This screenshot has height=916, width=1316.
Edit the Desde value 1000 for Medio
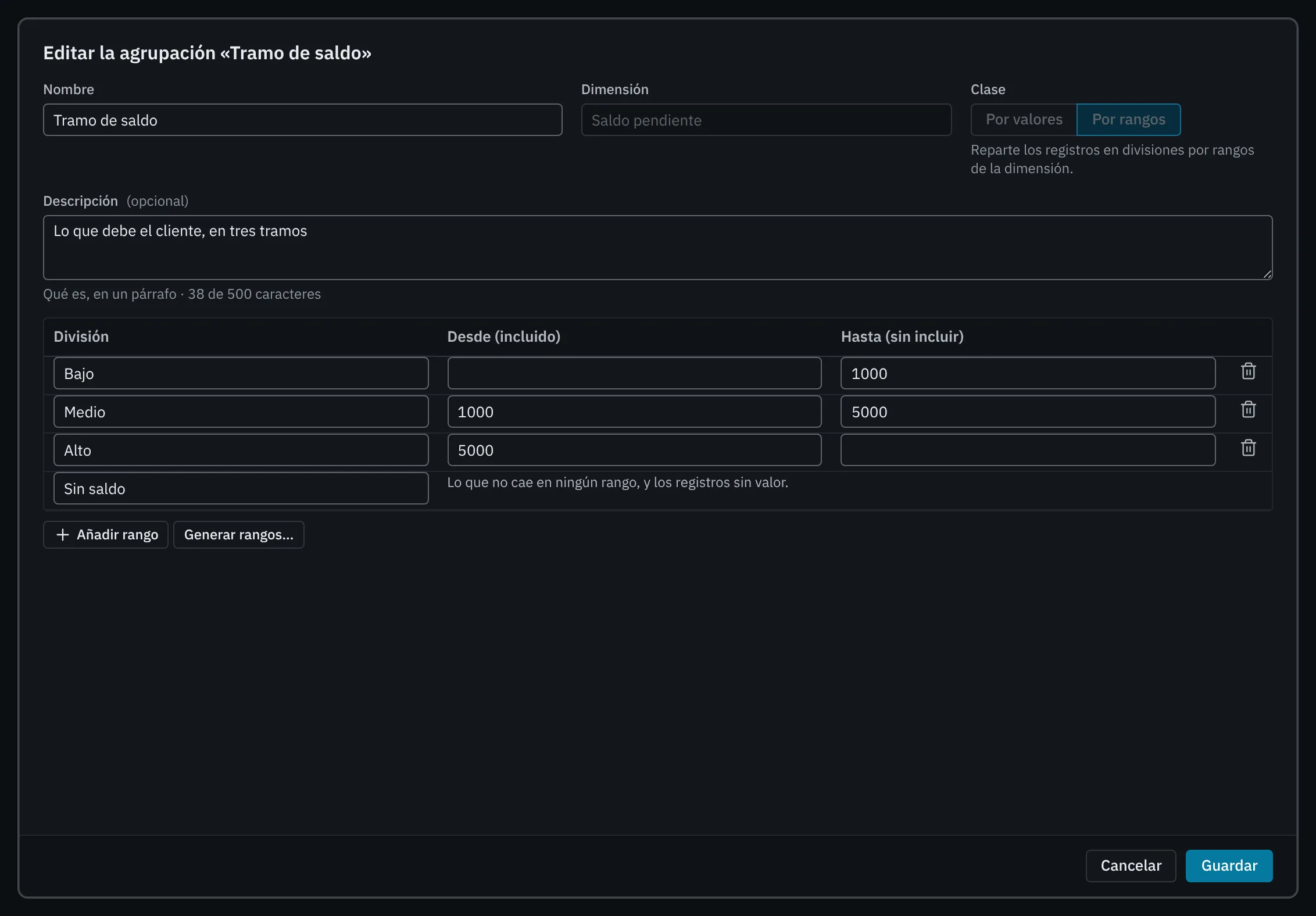click(x=634, y=412)
